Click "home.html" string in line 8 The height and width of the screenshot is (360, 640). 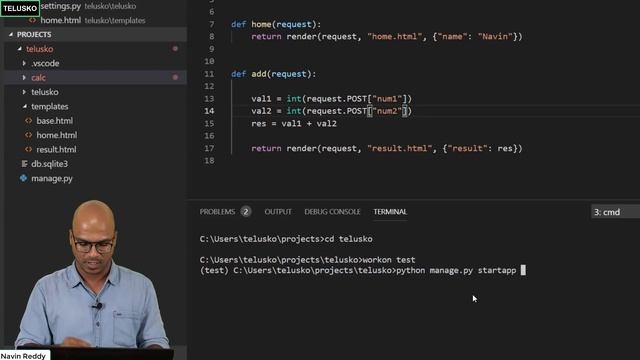[395, 37]
